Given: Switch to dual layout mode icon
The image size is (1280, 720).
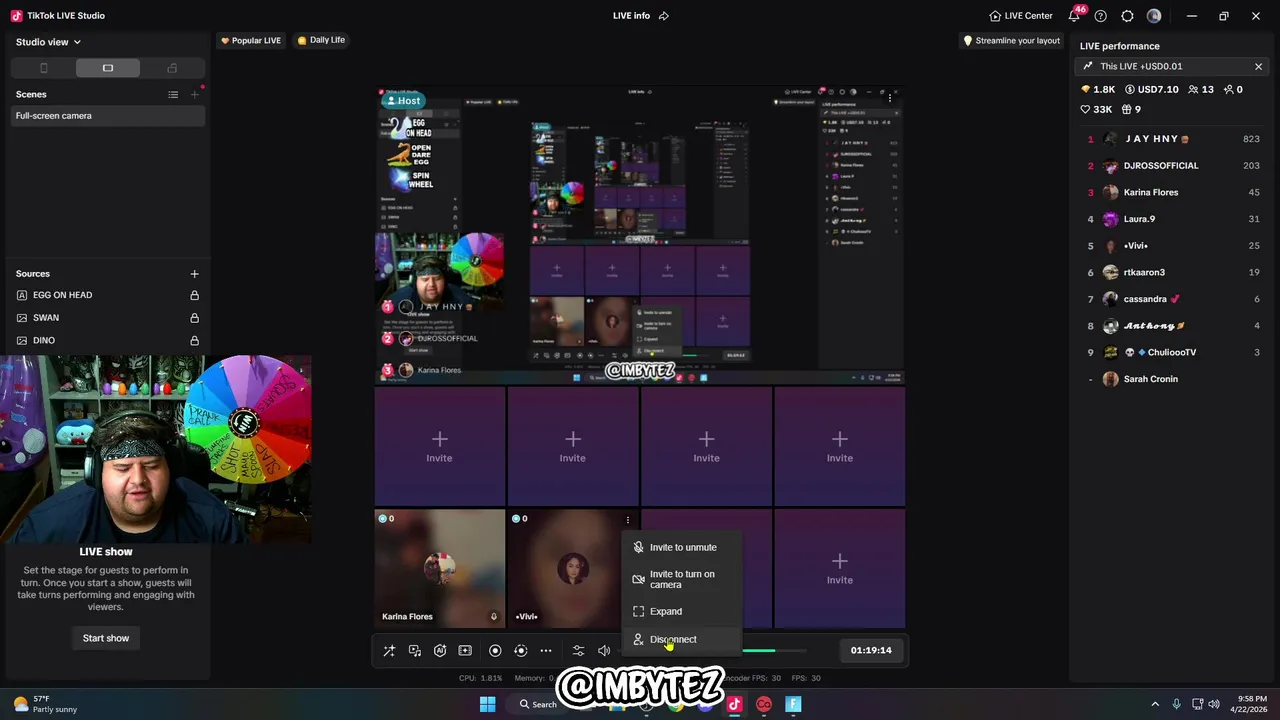Looking at the screenshot, I should click(172, 68).
